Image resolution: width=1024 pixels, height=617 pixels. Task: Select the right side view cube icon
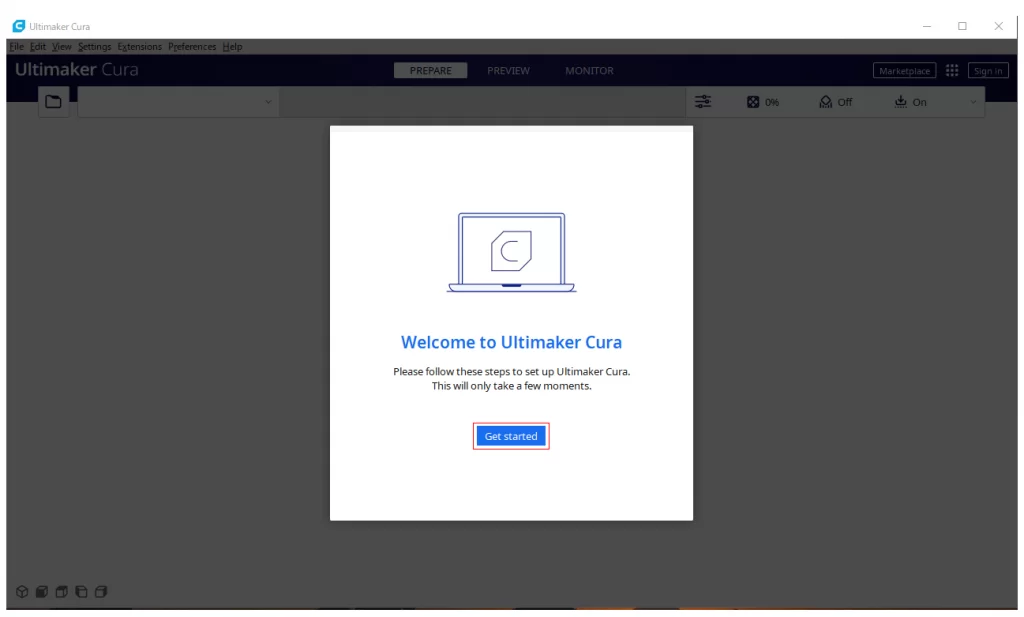(101, 592)
